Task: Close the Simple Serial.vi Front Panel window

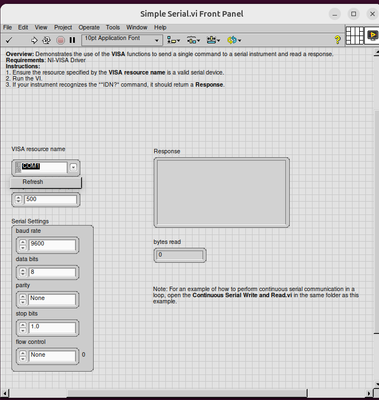Action: 372,14
